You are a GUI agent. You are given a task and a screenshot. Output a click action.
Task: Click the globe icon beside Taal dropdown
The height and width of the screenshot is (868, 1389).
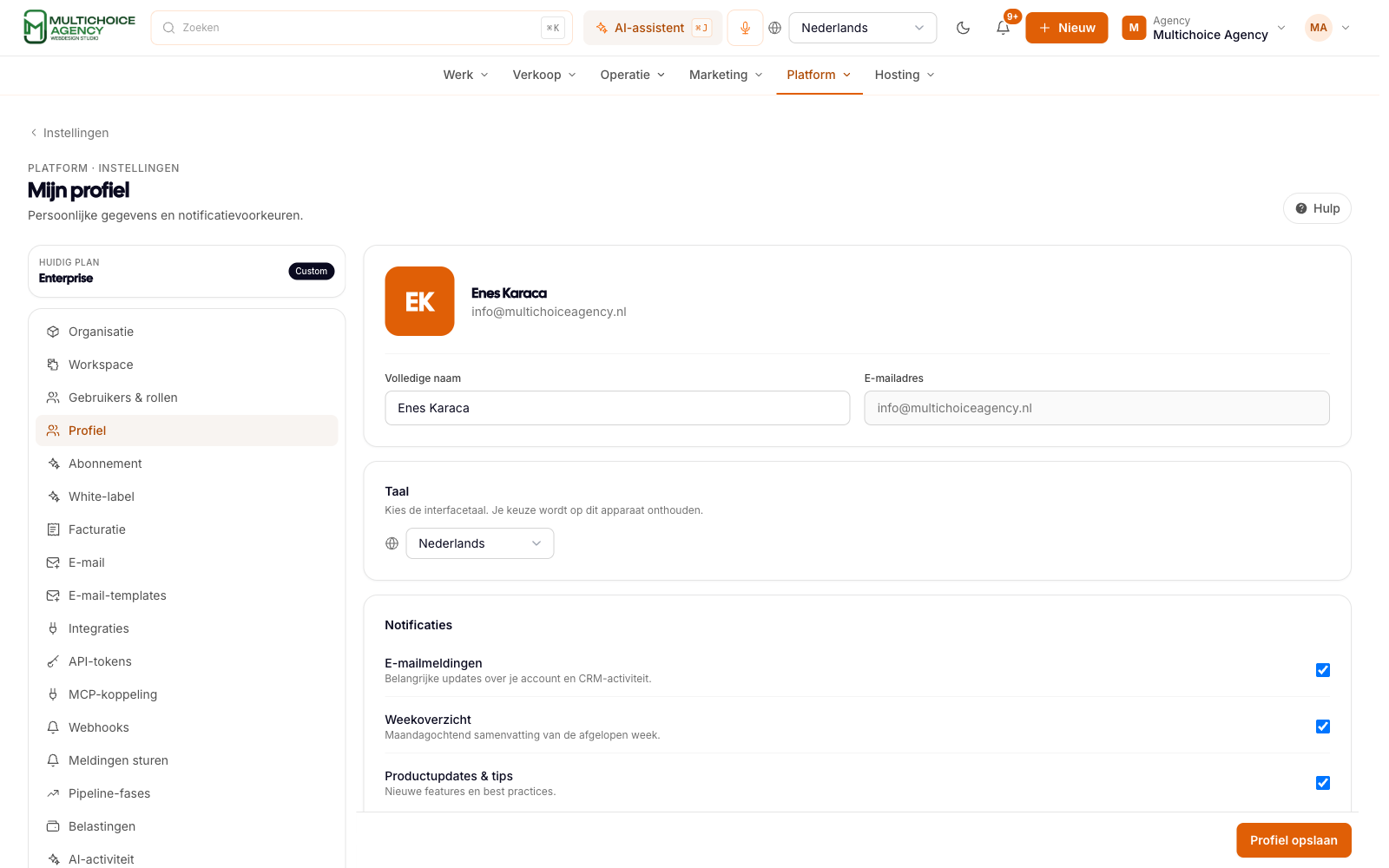coord(392,543)
